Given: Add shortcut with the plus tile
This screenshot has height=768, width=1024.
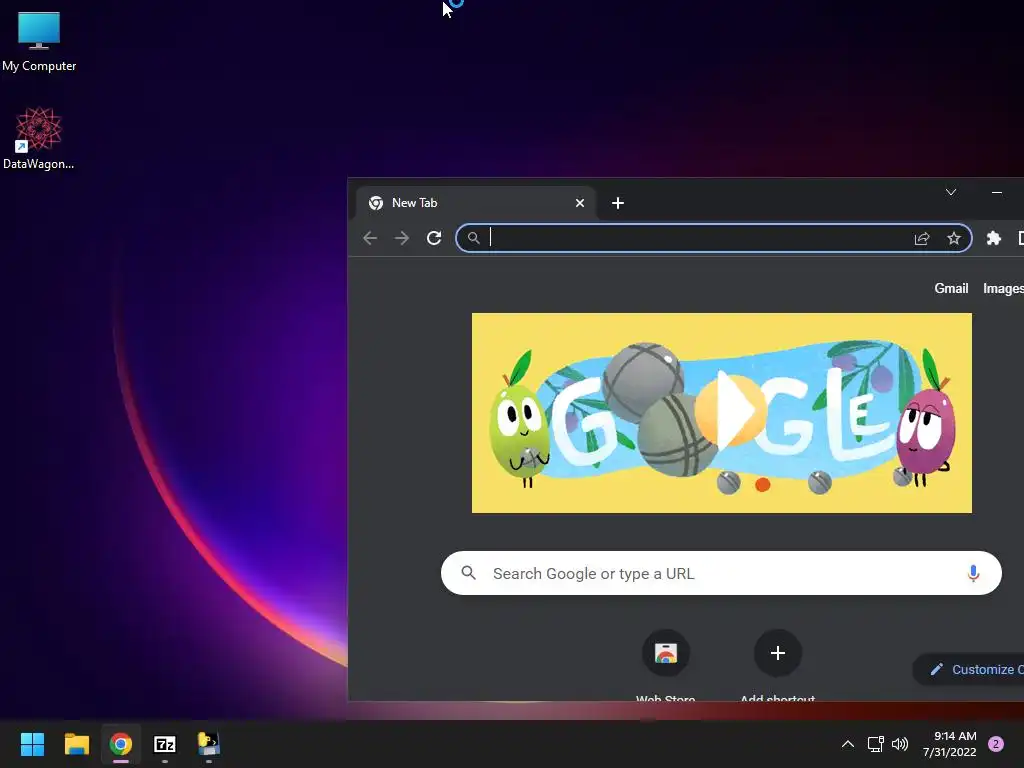Looking at the screenshot, I should [x=777, y=665].
